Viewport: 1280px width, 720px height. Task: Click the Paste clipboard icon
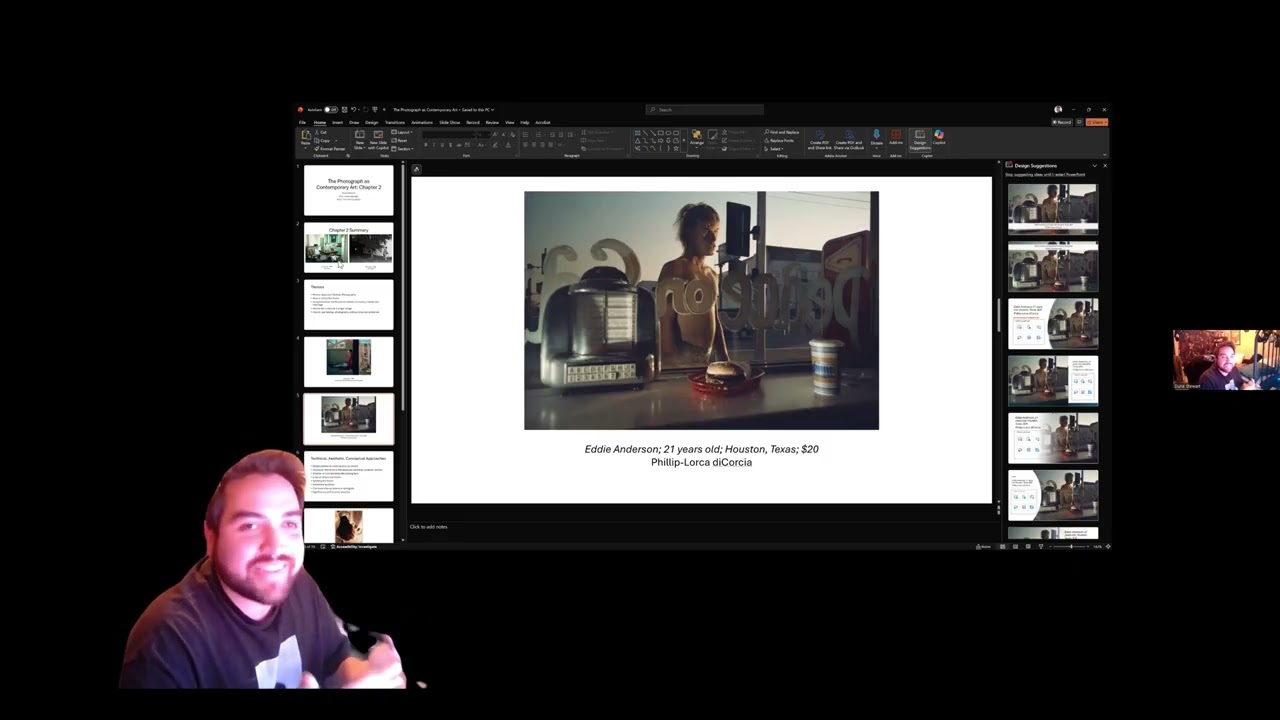click(x=306, y=135)
